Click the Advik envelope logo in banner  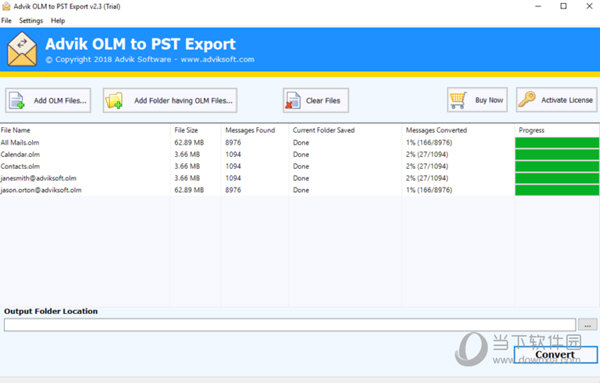coord(22,49)
